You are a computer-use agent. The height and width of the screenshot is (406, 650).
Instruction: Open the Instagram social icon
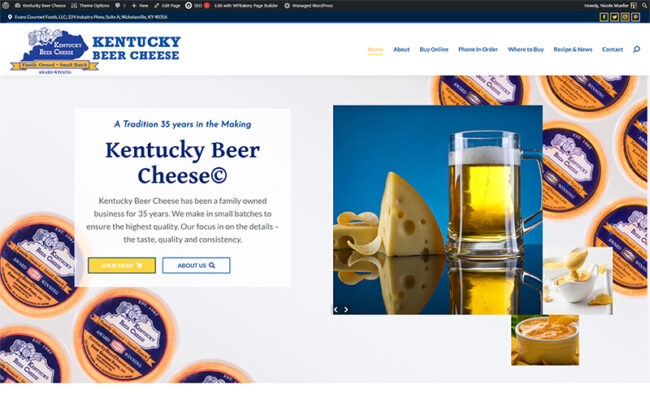point(625,17)
